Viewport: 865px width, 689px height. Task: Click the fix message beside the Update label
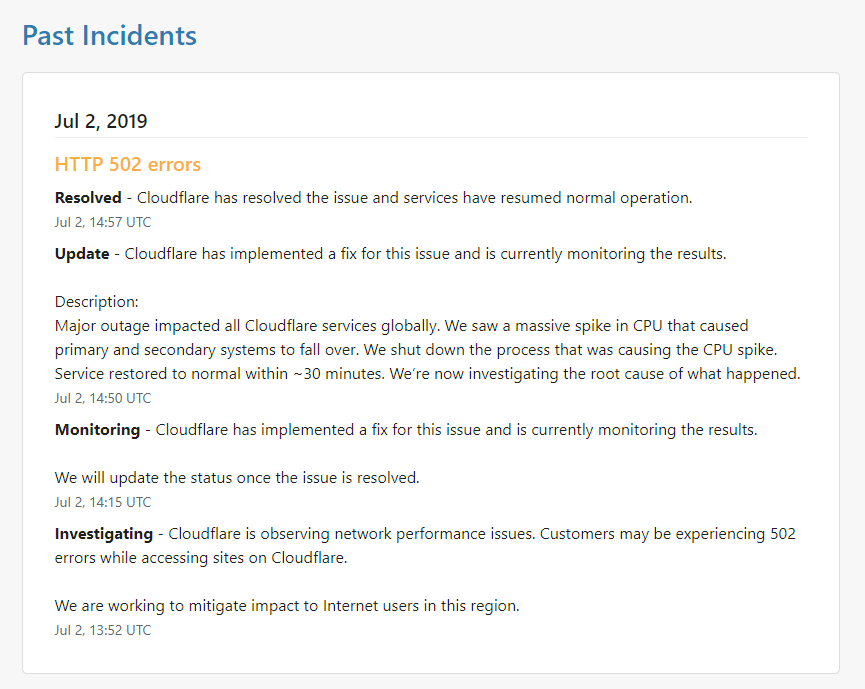click(x=425, y=254)
